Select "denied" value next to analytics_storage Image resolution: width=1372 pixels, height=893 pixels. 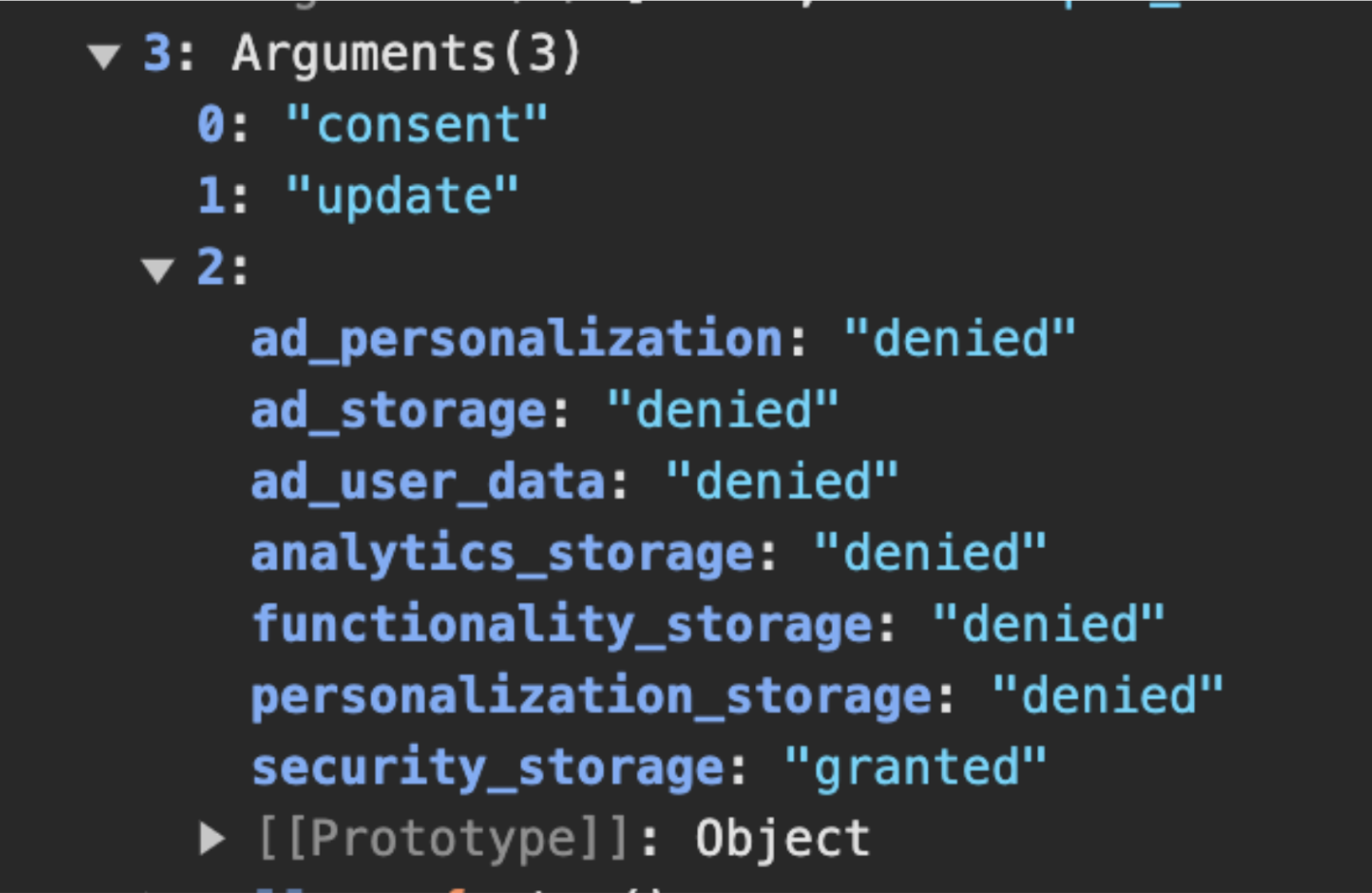(930, 553)
